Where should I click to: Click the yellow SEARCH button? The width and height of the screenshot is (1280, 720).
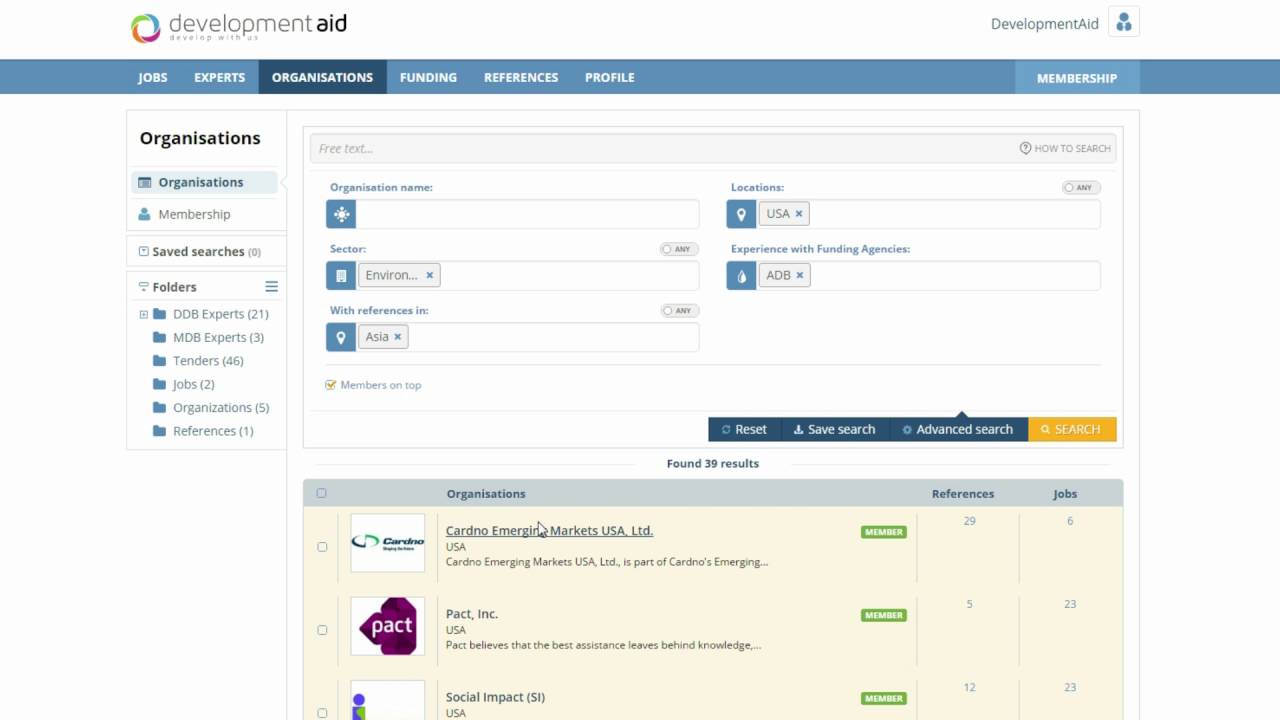(x=1072, y=429)
